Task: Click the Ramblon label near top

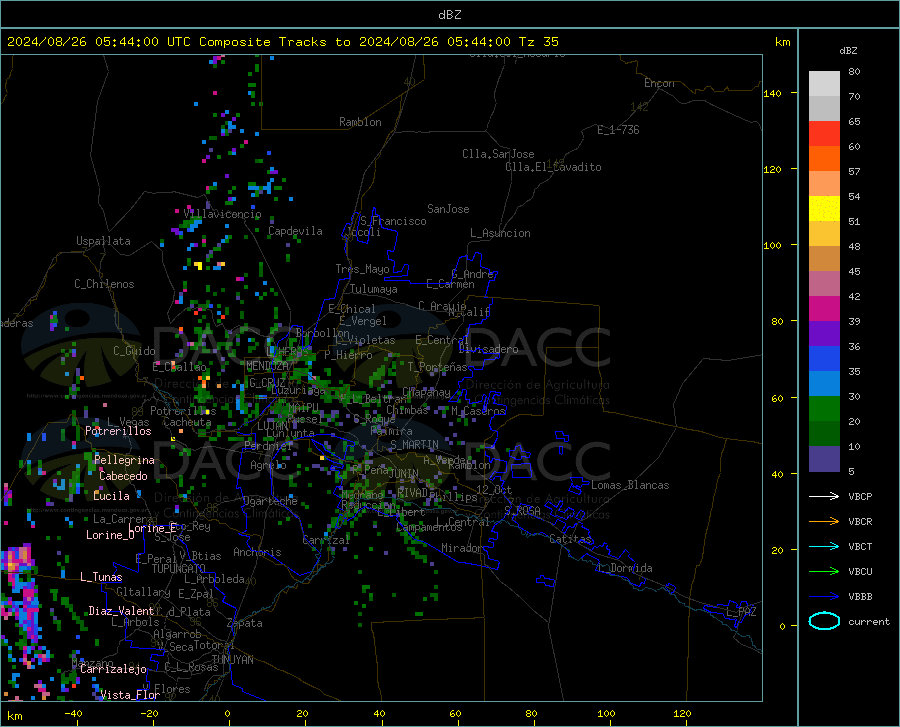Action: tap(360, 122)
